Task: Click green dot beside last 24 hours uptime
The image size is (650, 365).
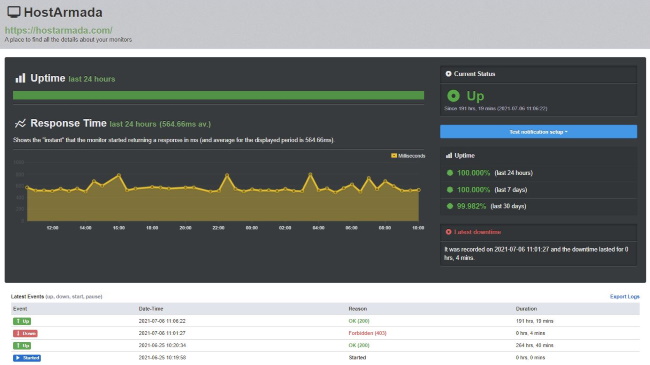Action: pyautogui.click(x=450, y=173)
